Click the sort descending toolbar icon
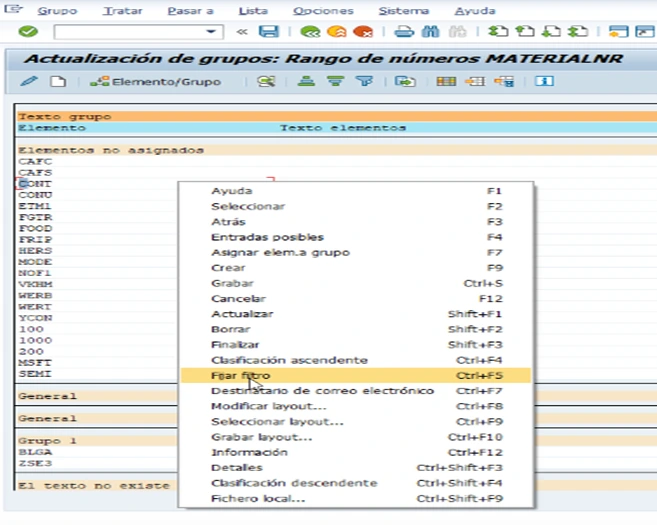The image size is (657, 525). tap(335, 81)
